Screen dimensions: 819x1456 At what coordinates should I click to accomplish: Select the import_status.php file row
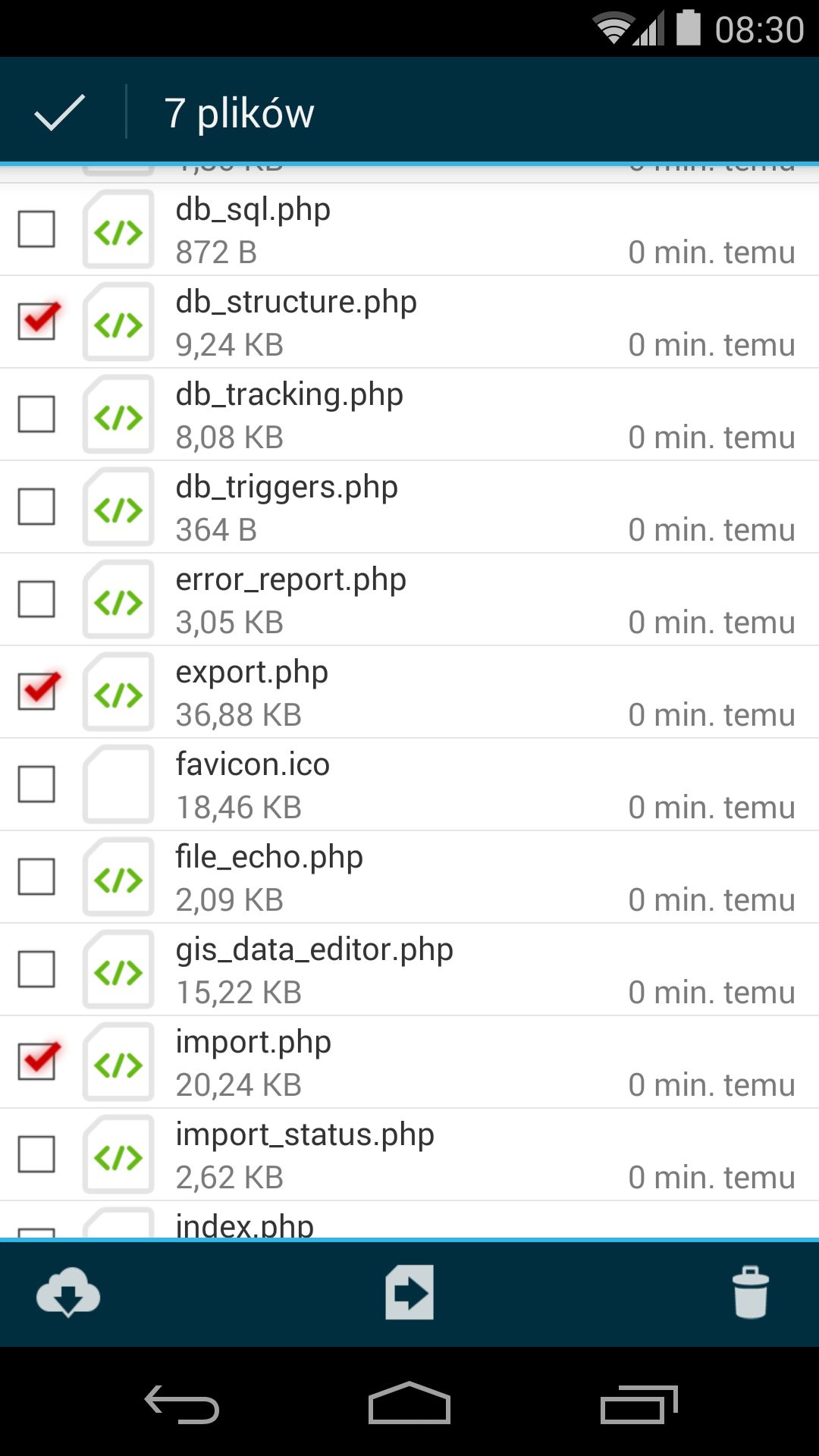pos(409,1155)
